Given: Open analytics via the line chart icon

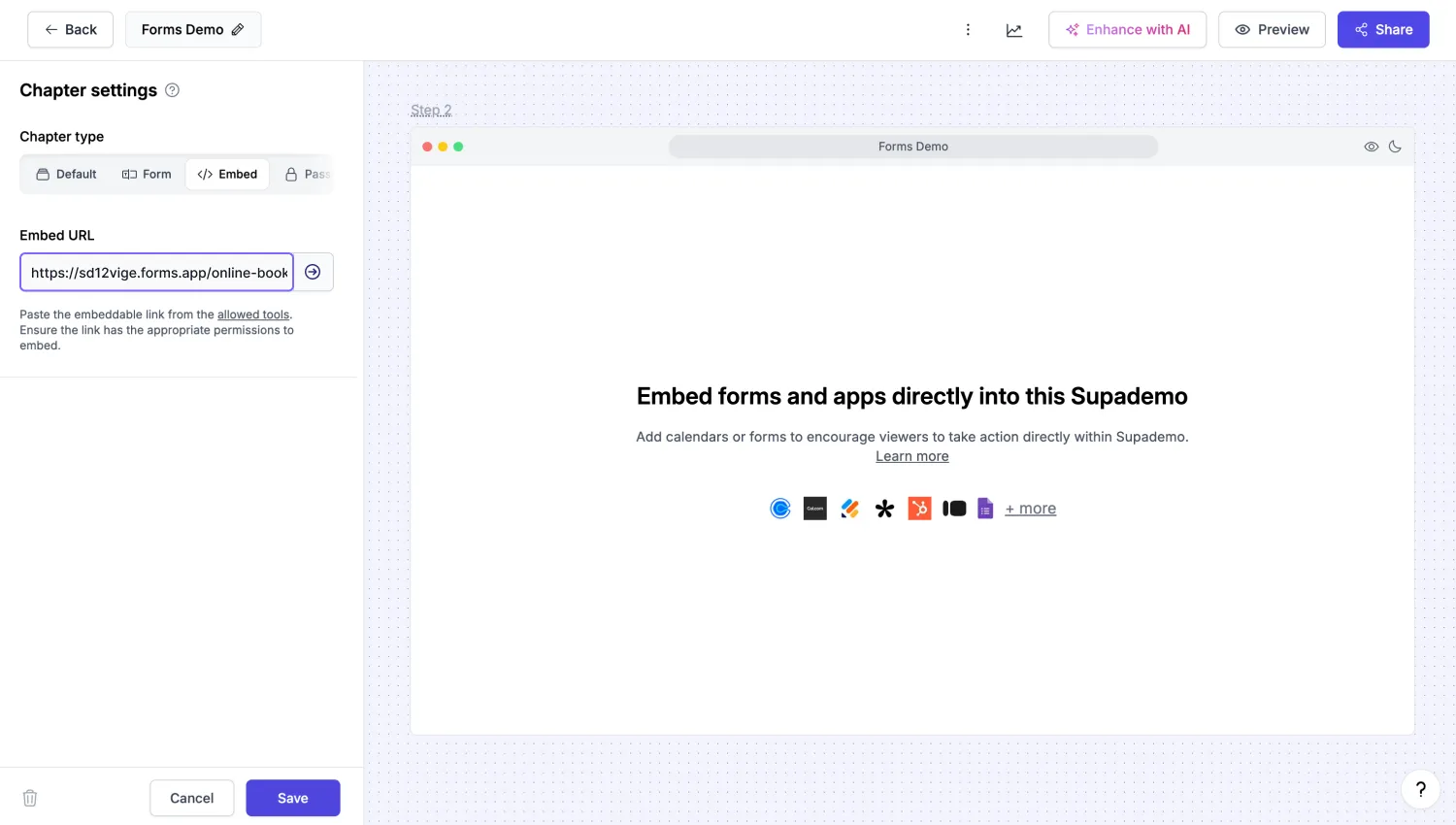Looking at the screenshot, I should (1013, 29).
